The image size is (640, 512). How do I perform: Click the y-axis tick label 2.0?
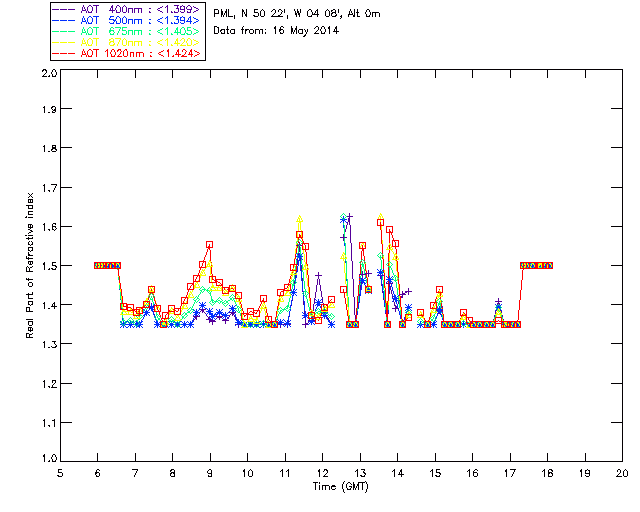[x=49, y=73]
